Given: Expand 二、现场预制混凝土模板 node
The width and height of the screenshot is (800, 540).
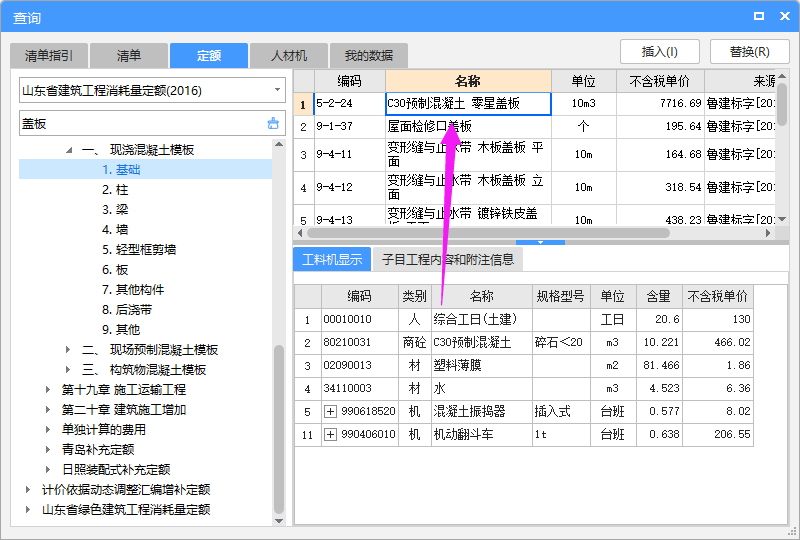Looking at the screenshot, I should tap(68, 350).
